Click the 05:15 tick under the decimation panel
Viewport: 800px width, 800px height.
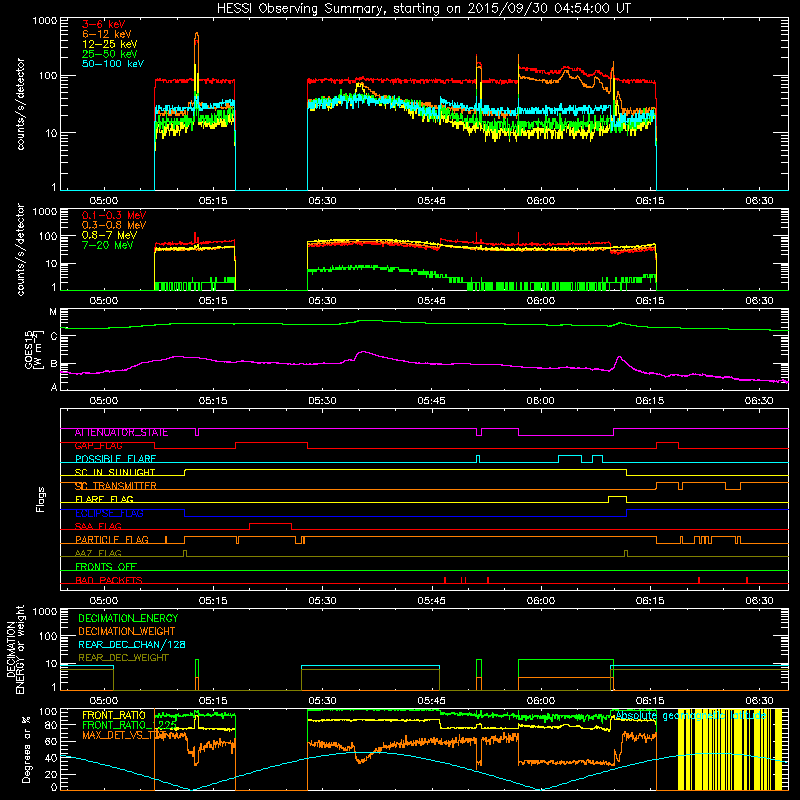[213, 701]
